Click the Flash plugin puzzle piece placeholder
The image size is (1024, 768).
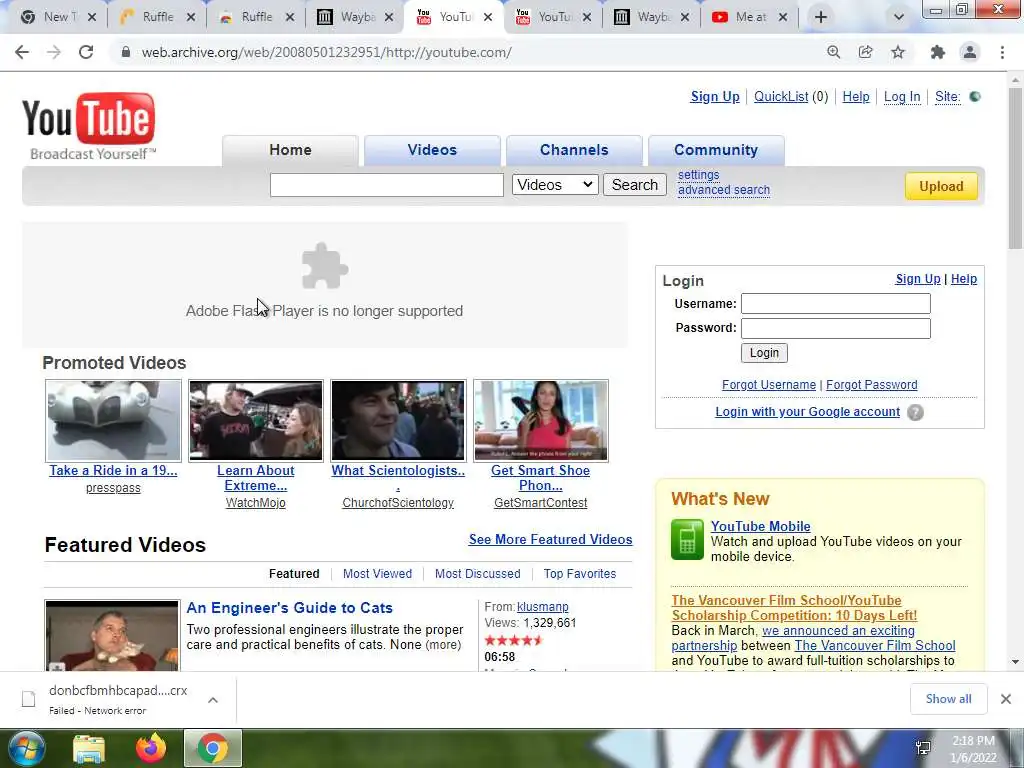[325, 266]
